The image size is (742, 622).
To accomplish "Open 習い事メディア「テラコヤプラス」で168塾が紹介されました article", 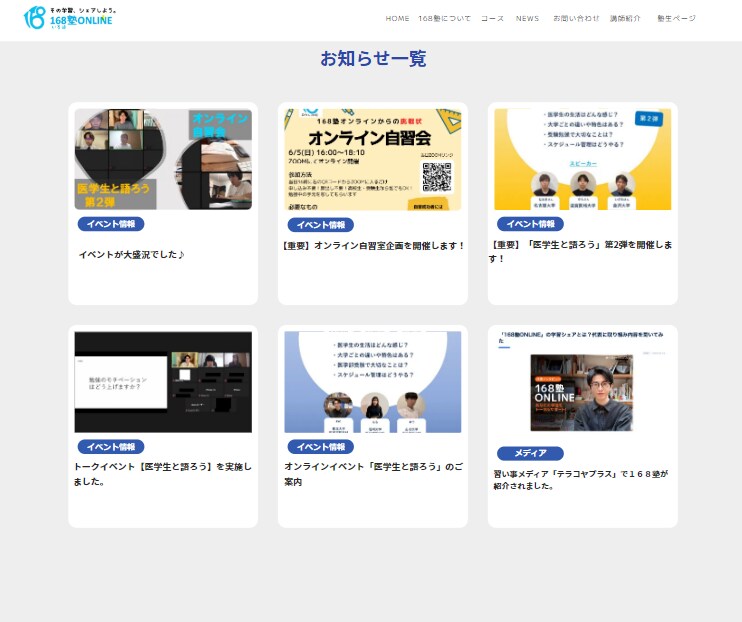I will [x=581, y=480].
